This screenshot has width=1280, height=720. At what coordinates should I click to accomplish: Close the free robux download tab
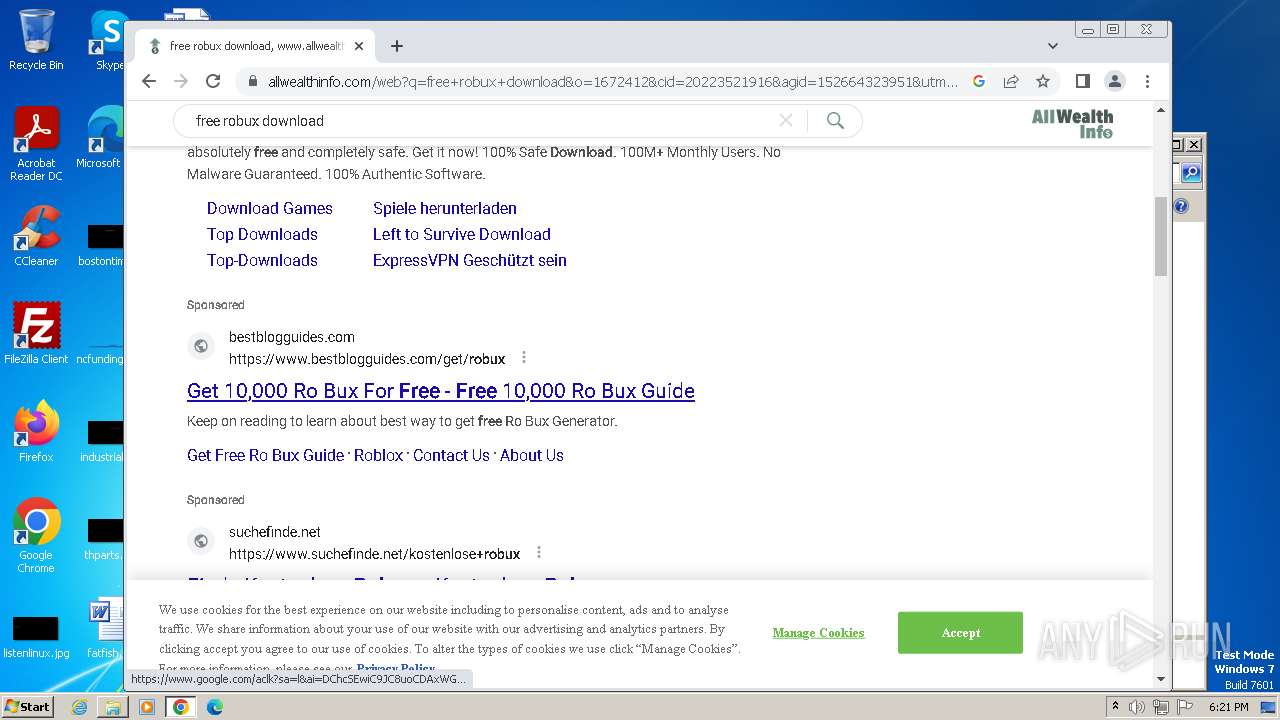359,46
